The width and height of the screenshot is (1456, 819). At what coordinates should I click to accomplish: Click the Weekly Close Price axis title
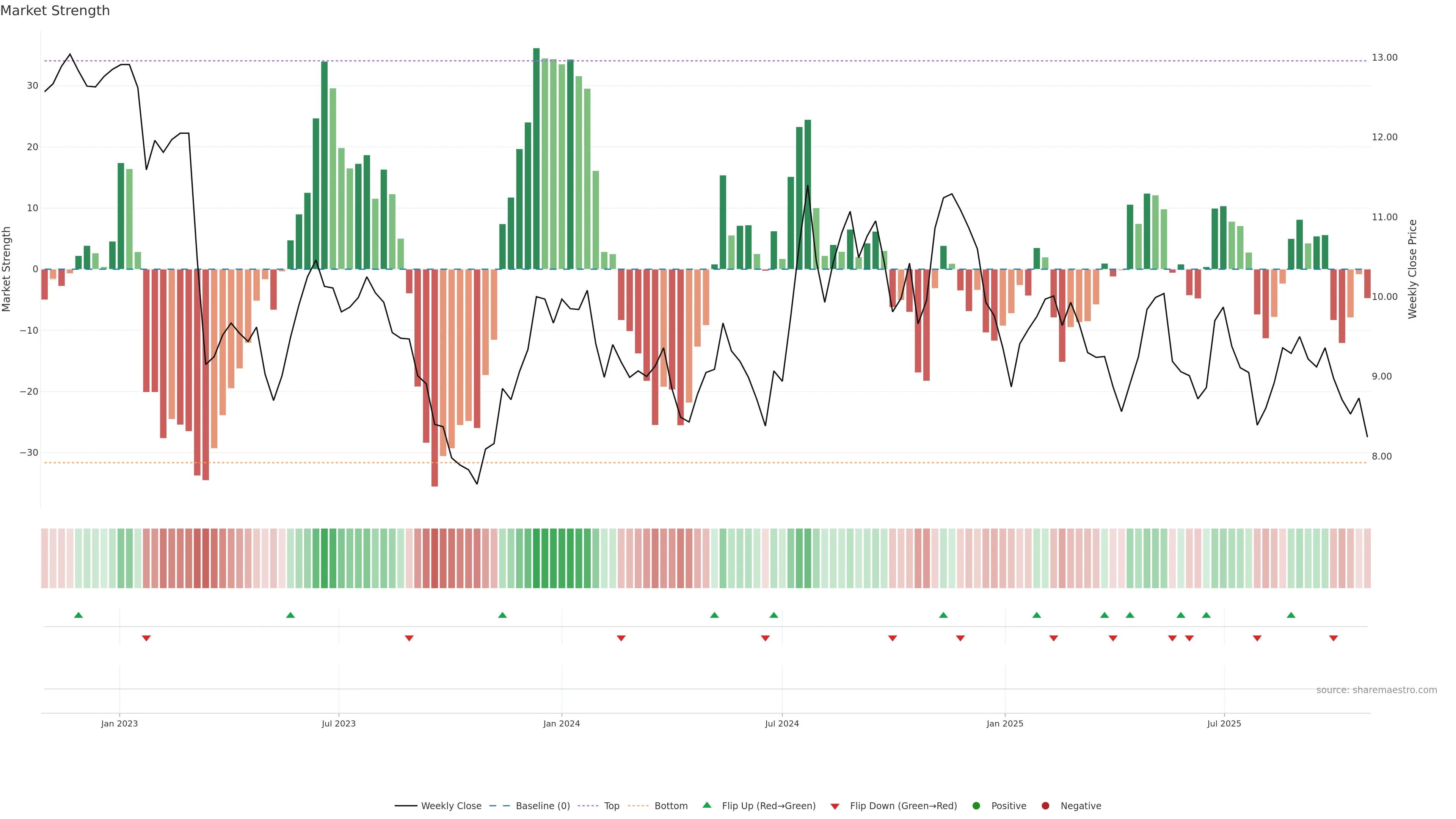click(x=1412, y=269)
